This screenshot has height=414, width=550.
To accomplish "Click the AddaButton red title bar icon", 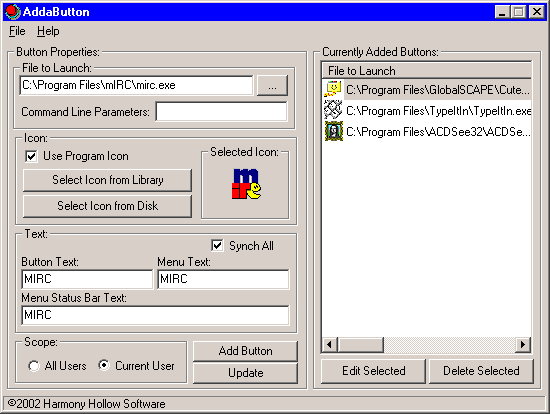I will pos(12,12).
